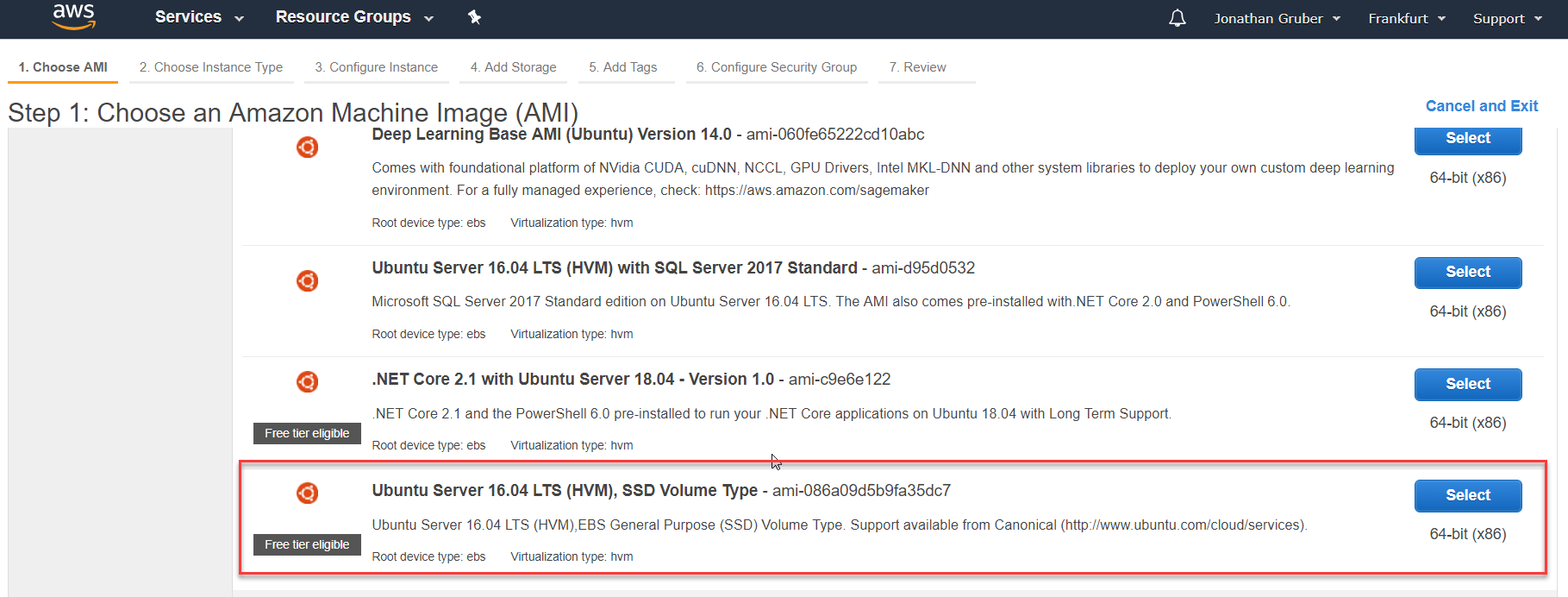
Task: Click Virtualization type: hvm for Ubuntu 16.04 SSD AMI
Action: click(572, 556)
